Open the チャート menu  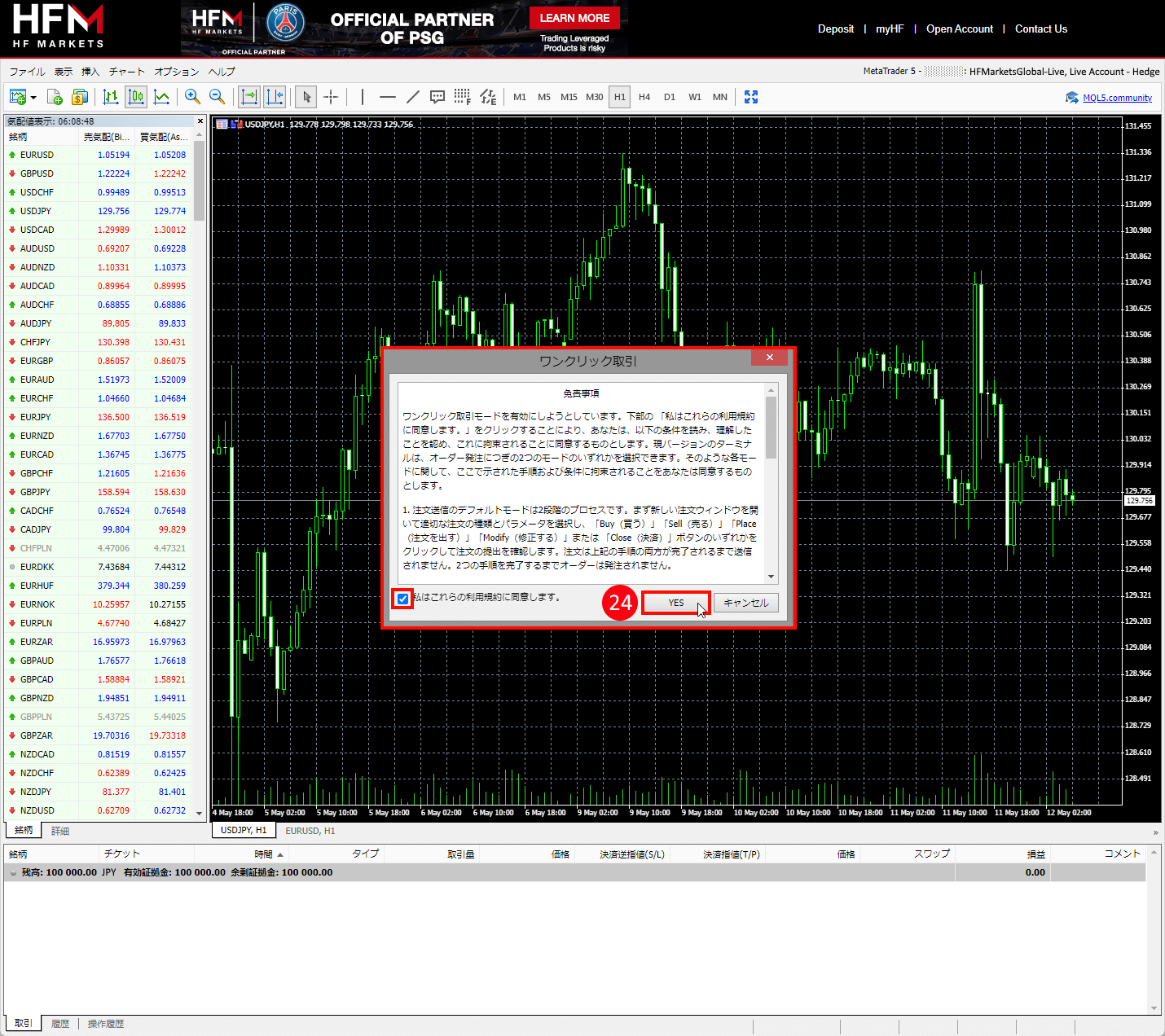126,72
